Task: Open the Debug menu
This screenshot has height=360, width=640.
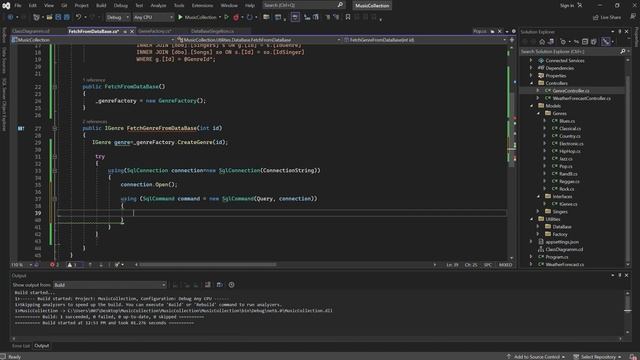Action: point(120,5)
